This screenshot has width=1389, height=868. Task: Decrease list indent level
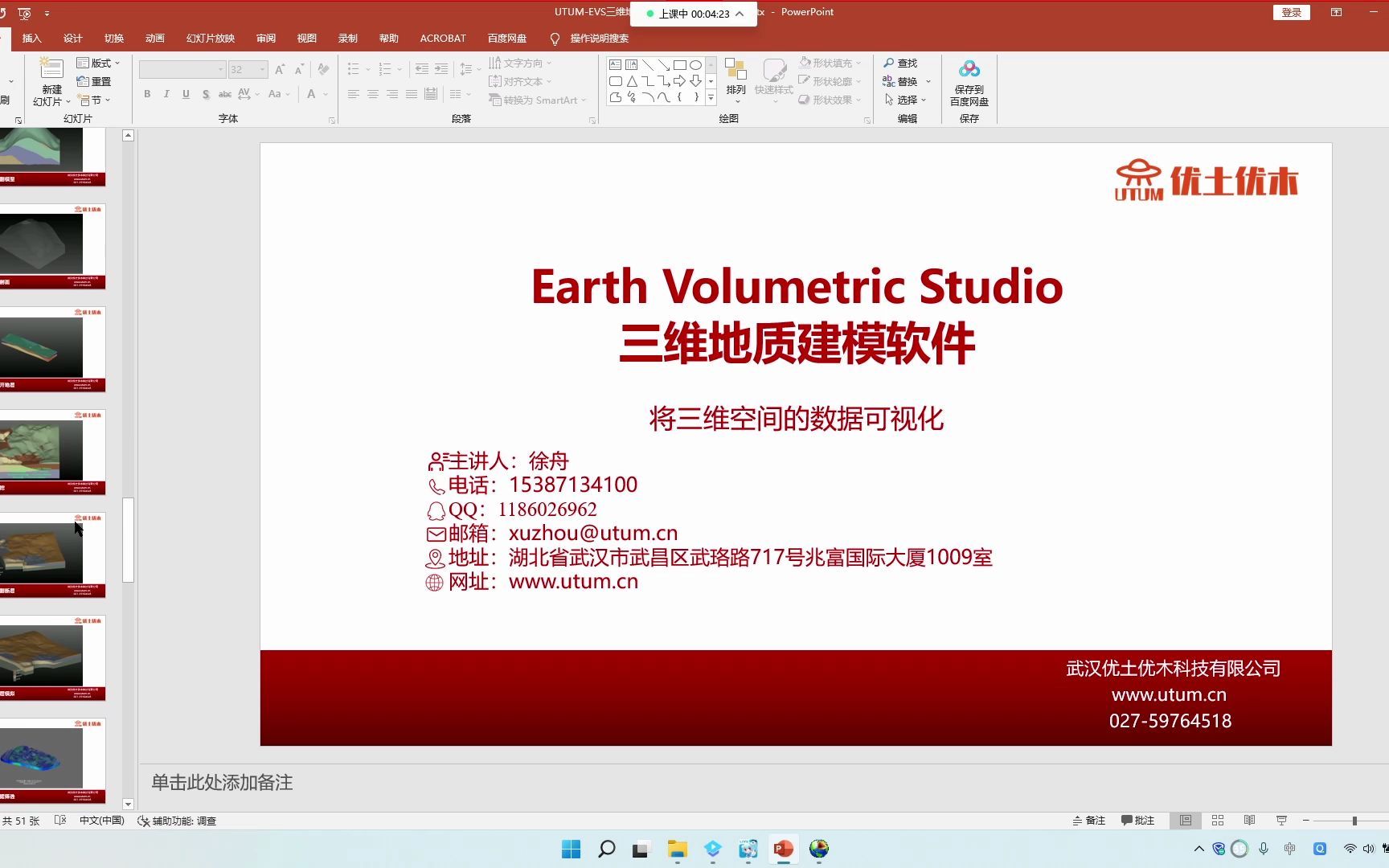pos(422,70)
